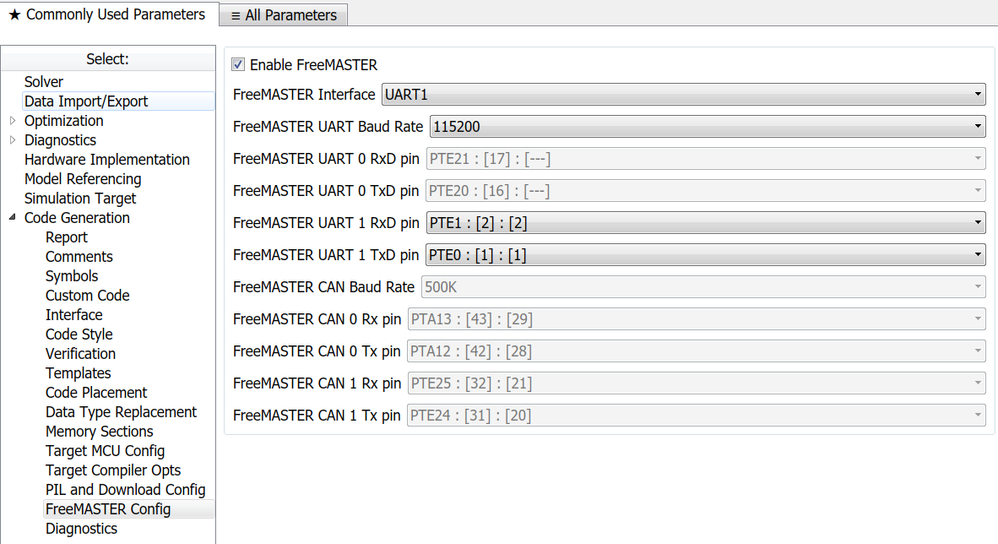The height and width of the screenshot is (544, 998).
Task: Select Solver in the tree
Action: click(44, 82)
